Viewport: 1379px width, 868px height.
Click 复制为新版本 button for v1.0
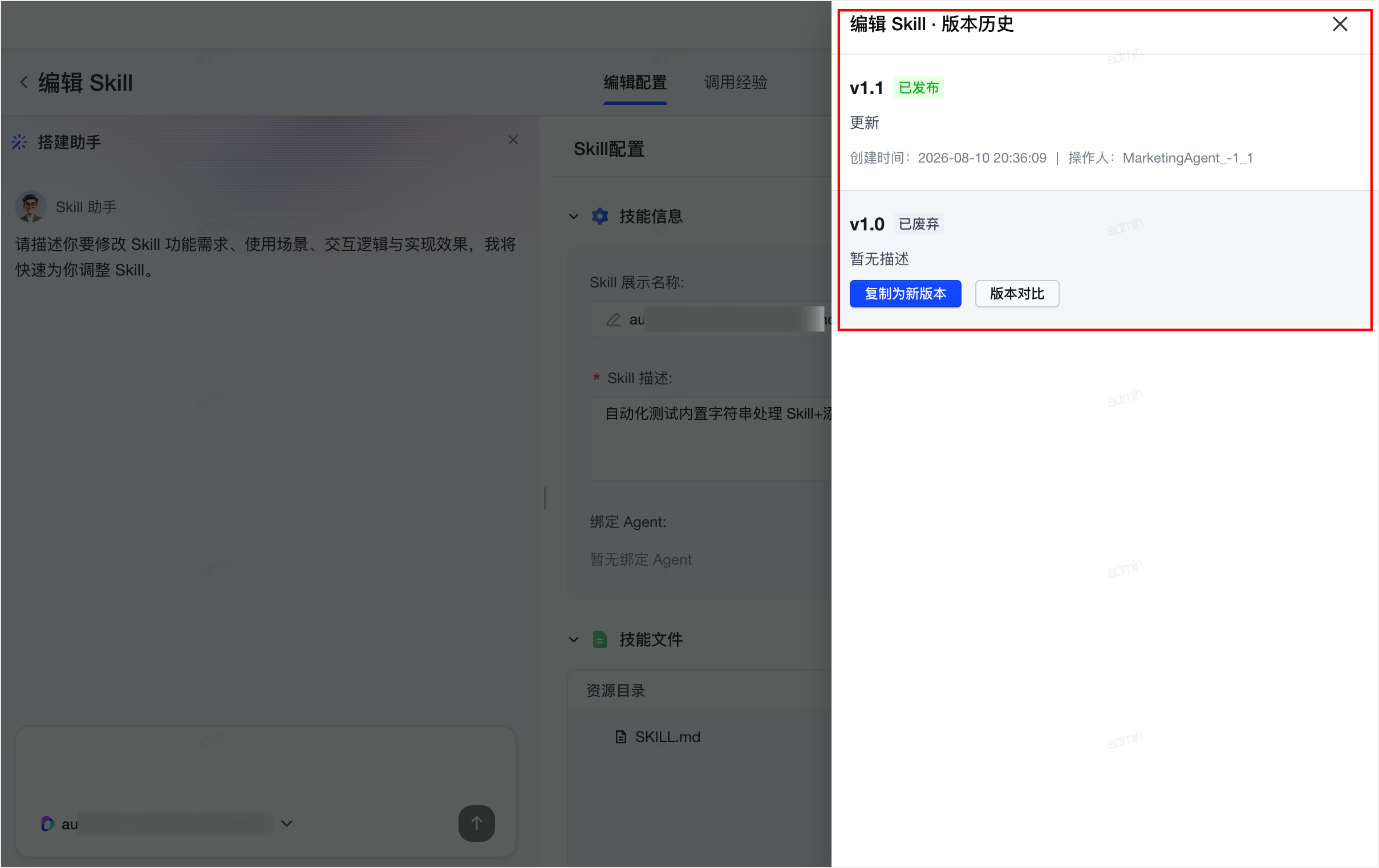tap(905, 293)
